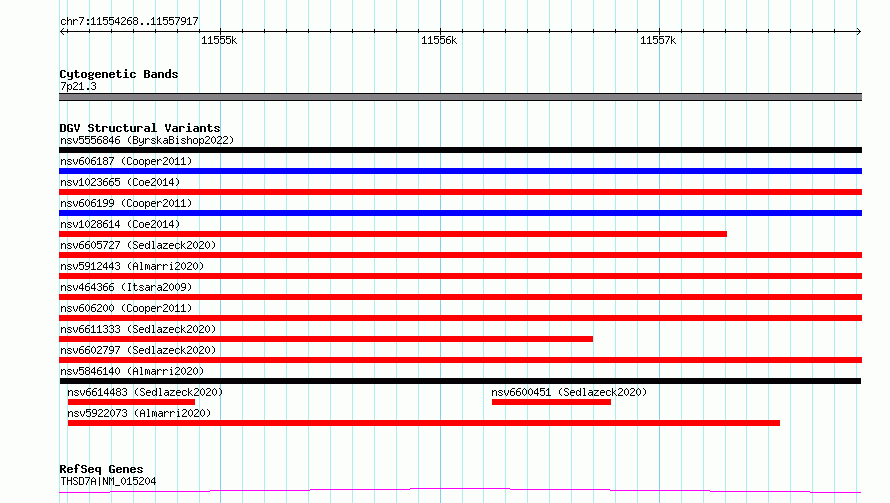Screen dimensions: 890x503
Task: Click the 11556k ruler tick label
Action: point(439,40)
